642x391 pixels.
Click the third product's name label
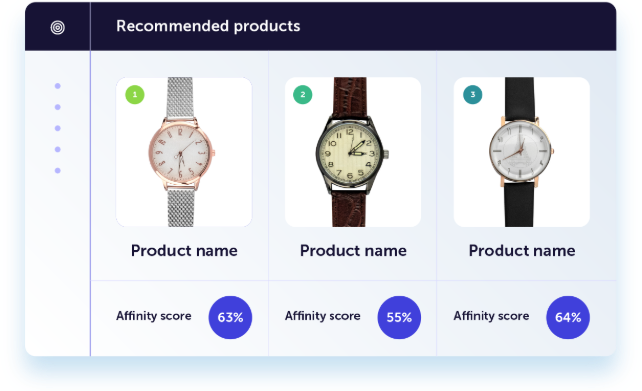[522, 251]
